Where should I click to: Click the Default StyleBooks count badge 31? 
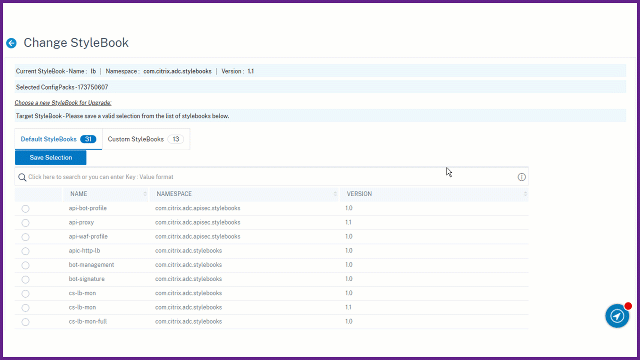click(88, 139)
